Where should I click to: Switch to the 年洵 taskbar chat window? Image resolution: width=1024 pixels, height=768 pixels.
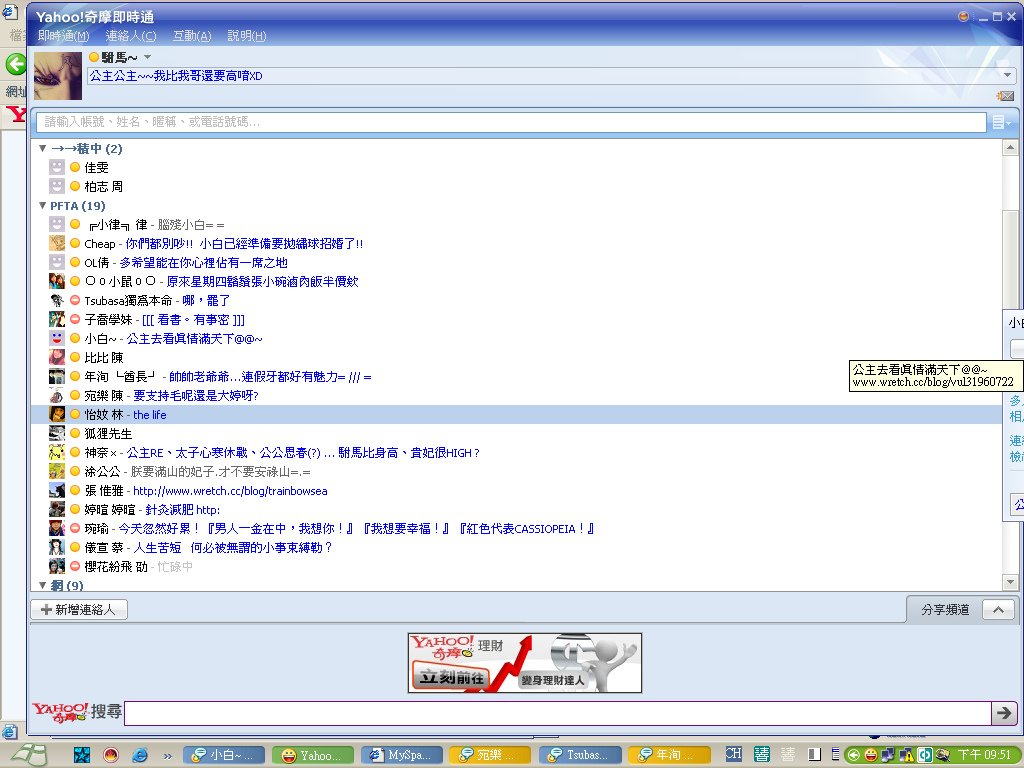point(668,755)
